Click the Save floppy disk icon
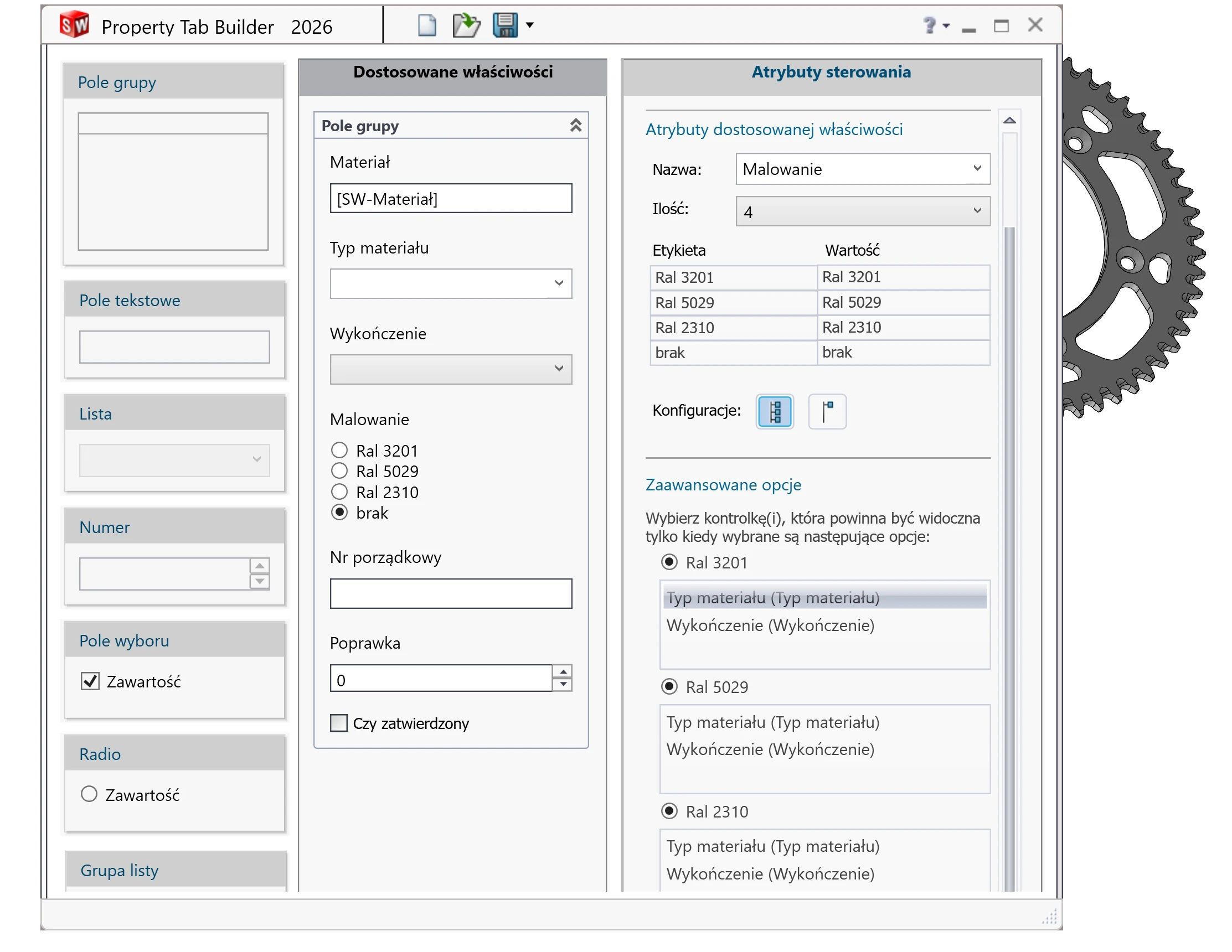Viewport: 1232px width, 952px height. (505, 25)
